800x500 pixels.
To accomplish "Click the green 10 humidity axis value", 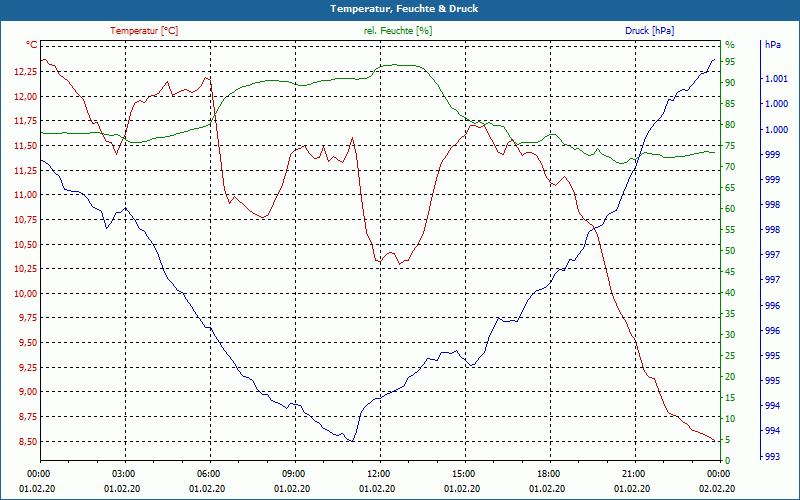I will (x=730, y=419).
